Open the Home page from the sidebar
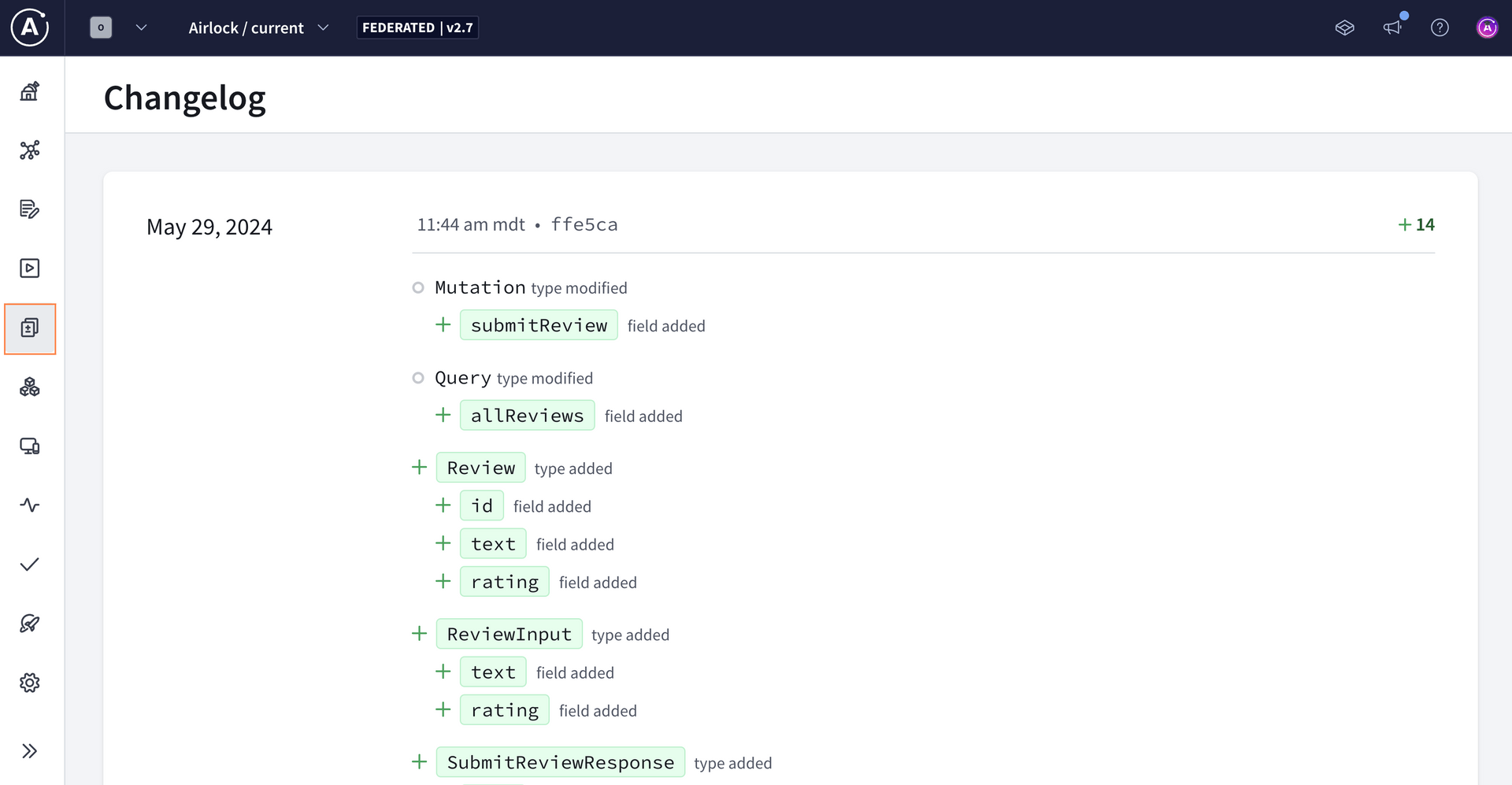 pyautogui.click(x=29, y=91)
